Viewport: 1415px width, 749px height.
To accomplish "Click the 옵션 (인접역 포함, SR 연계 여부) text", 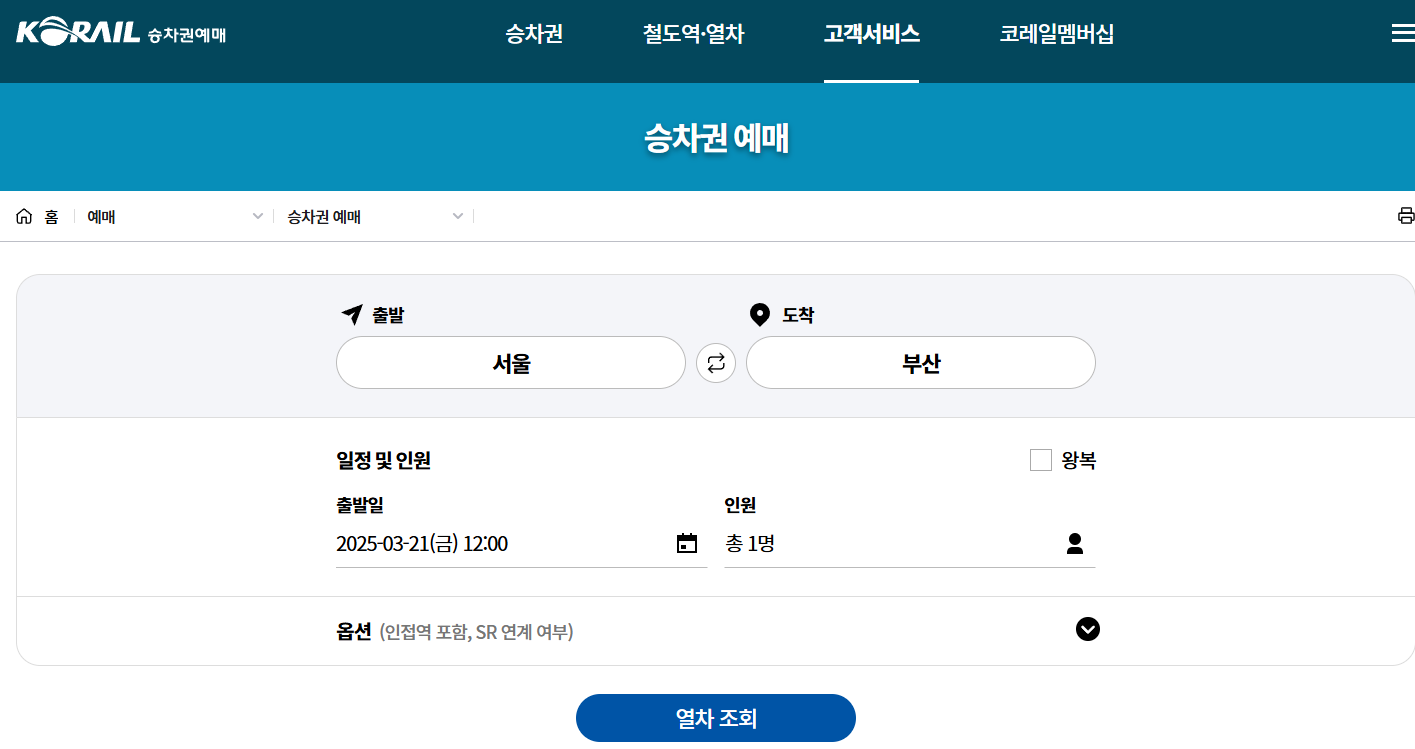I will tap(455, 631).
